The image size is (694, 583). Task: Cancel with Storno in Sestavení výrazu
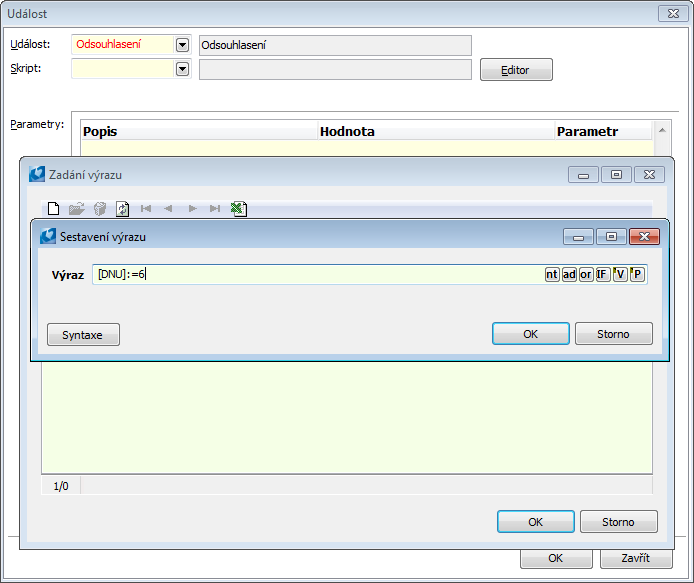613,334
